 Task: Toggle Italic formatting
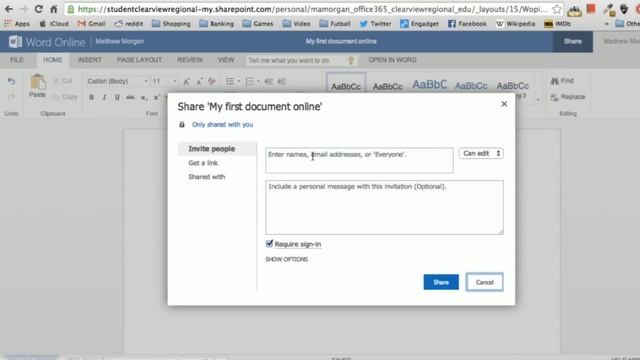click(104, 98)
